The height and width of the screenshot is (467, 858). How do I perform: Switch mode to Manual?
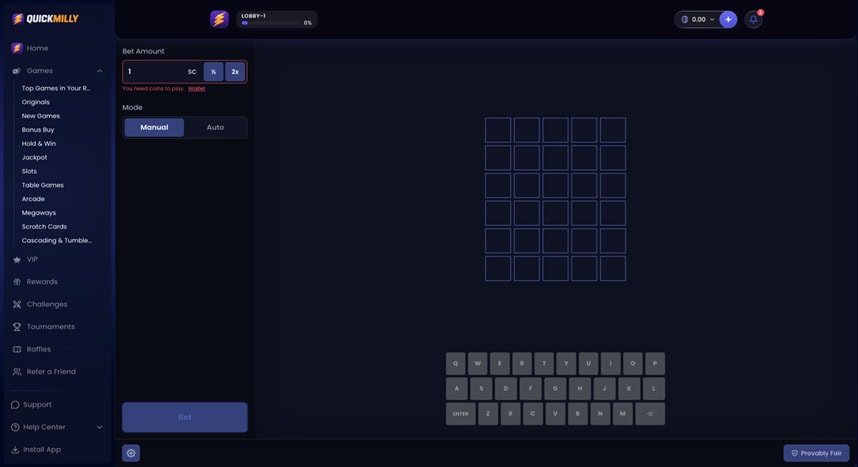click(x=154, y=127)
